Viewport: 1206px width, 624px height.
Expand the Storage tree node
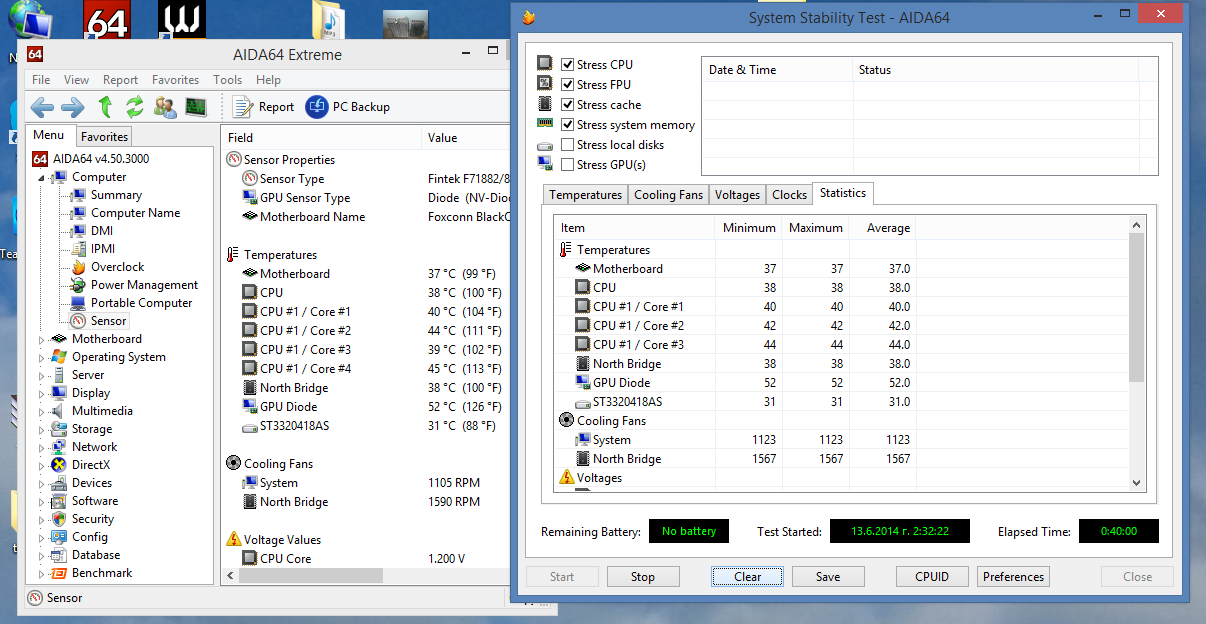42,430
